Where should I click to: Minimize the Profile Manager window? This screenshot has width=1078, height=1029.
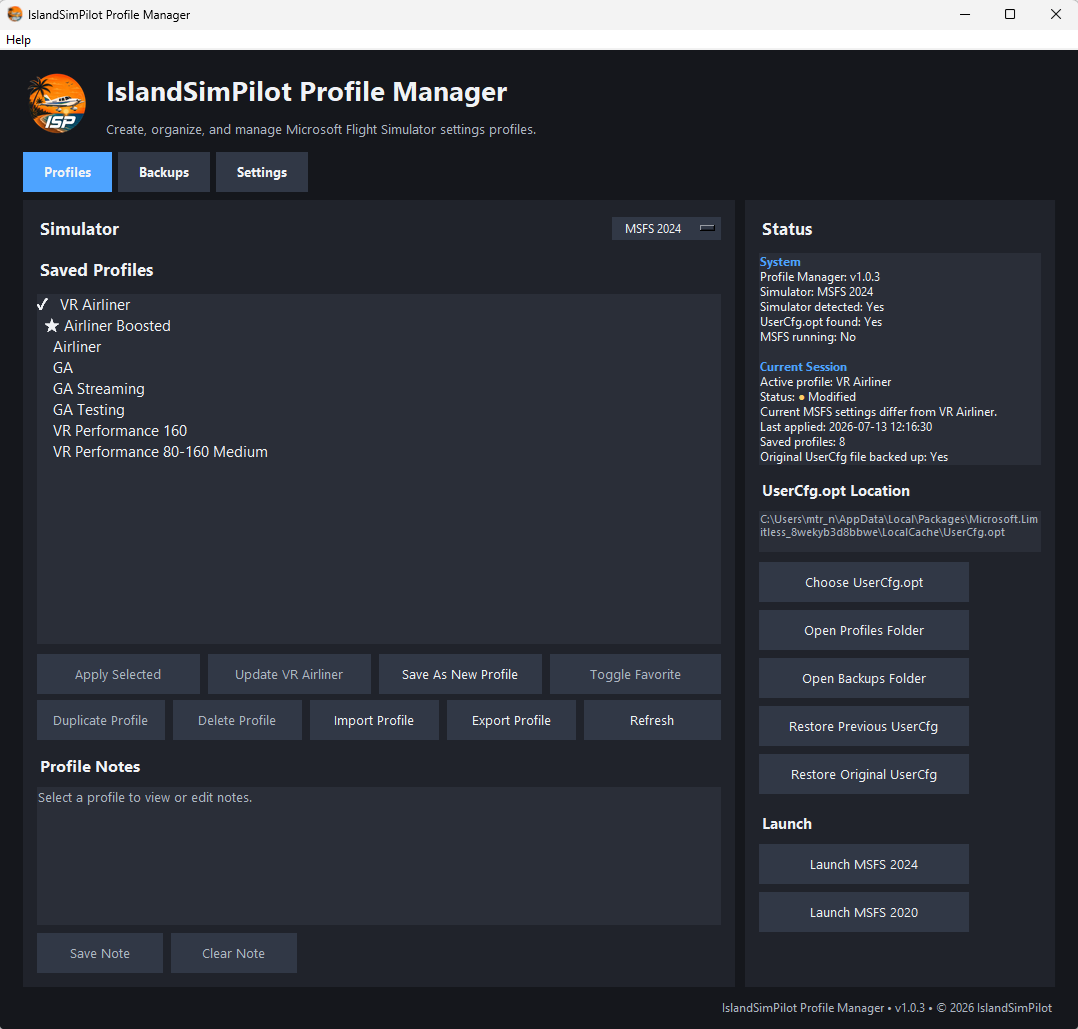(x=965, y=14)
